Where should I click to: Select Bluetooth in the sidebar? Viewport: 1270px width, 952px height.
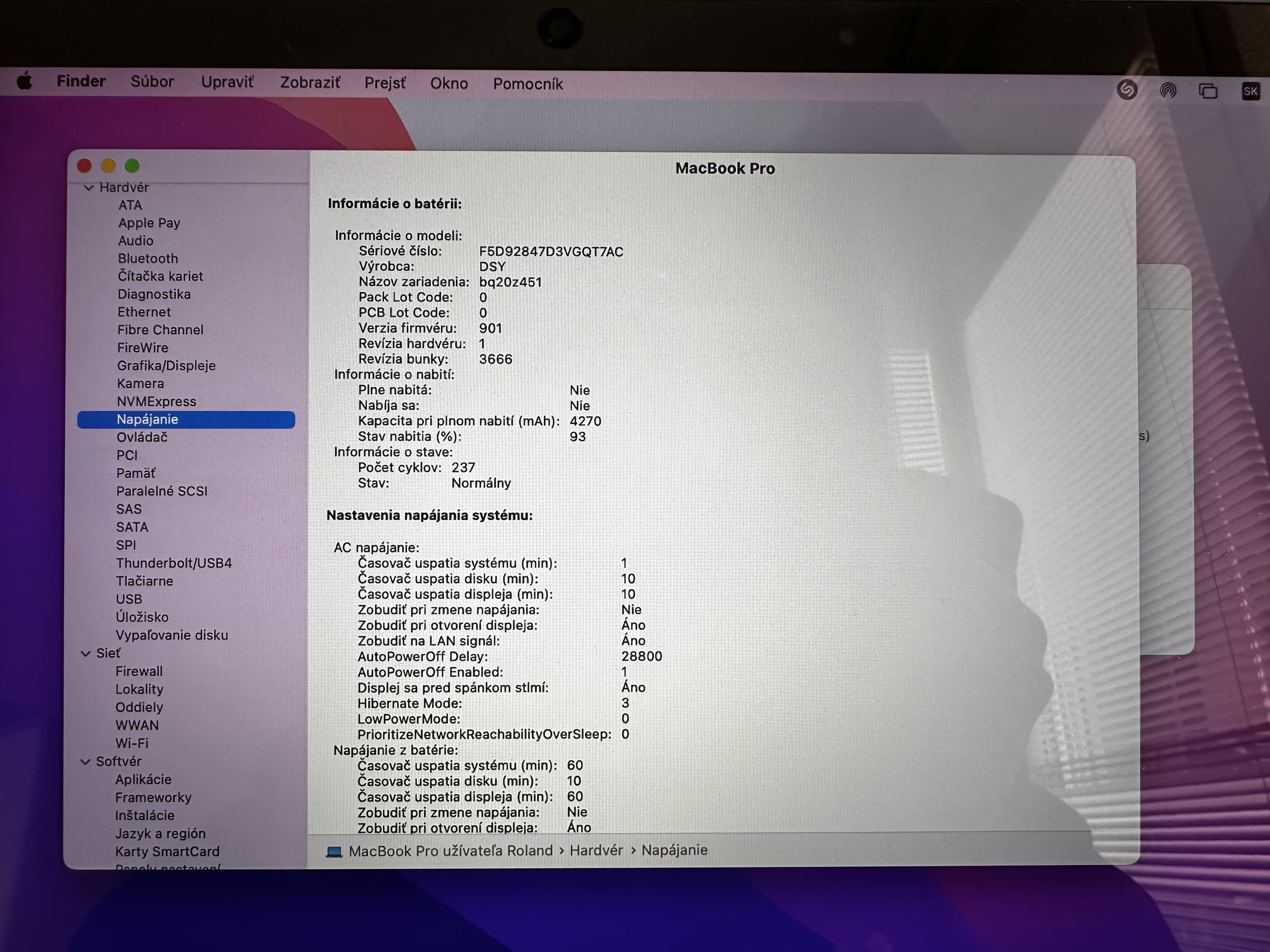[147, 258]
